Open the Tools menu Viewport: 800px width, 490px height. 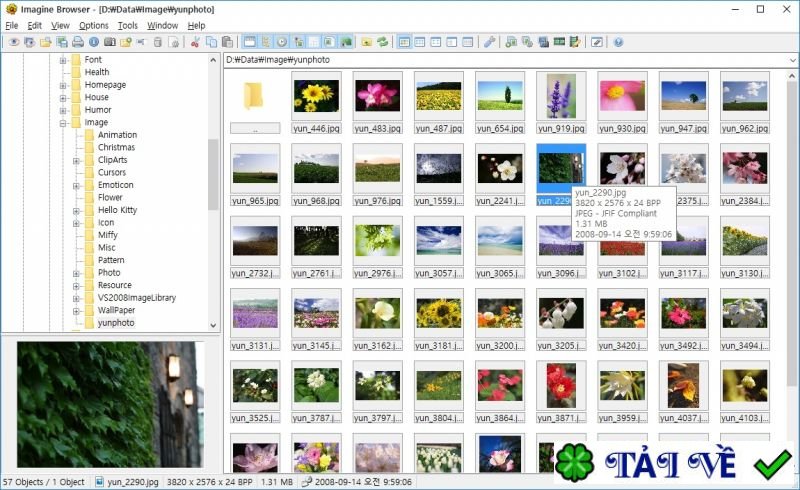click(x=128, y=26)
